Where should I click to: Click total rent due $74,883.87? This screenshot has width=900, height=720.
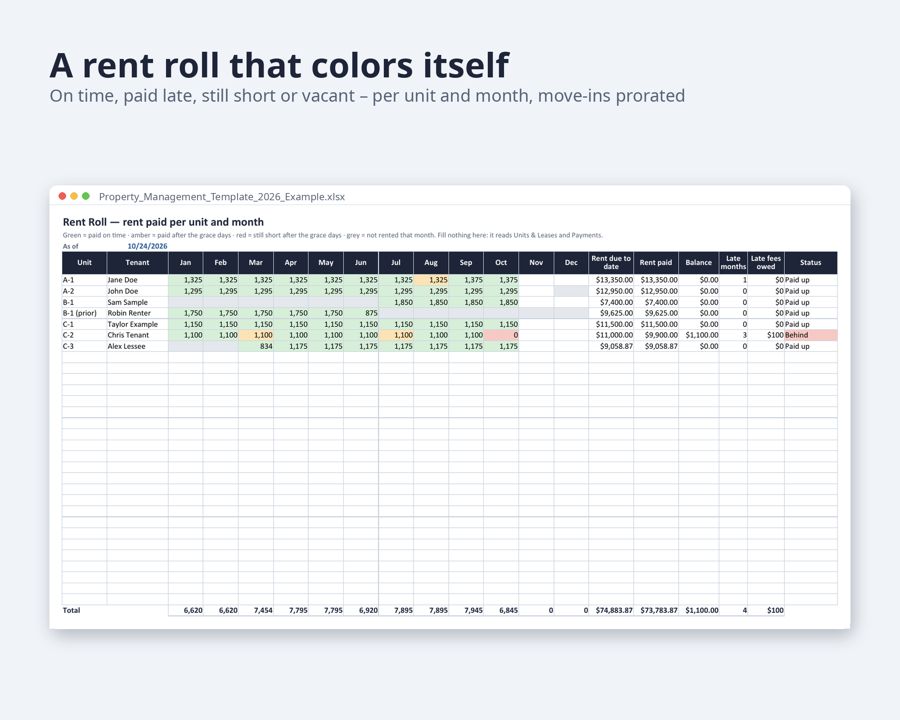coord(611,610)
